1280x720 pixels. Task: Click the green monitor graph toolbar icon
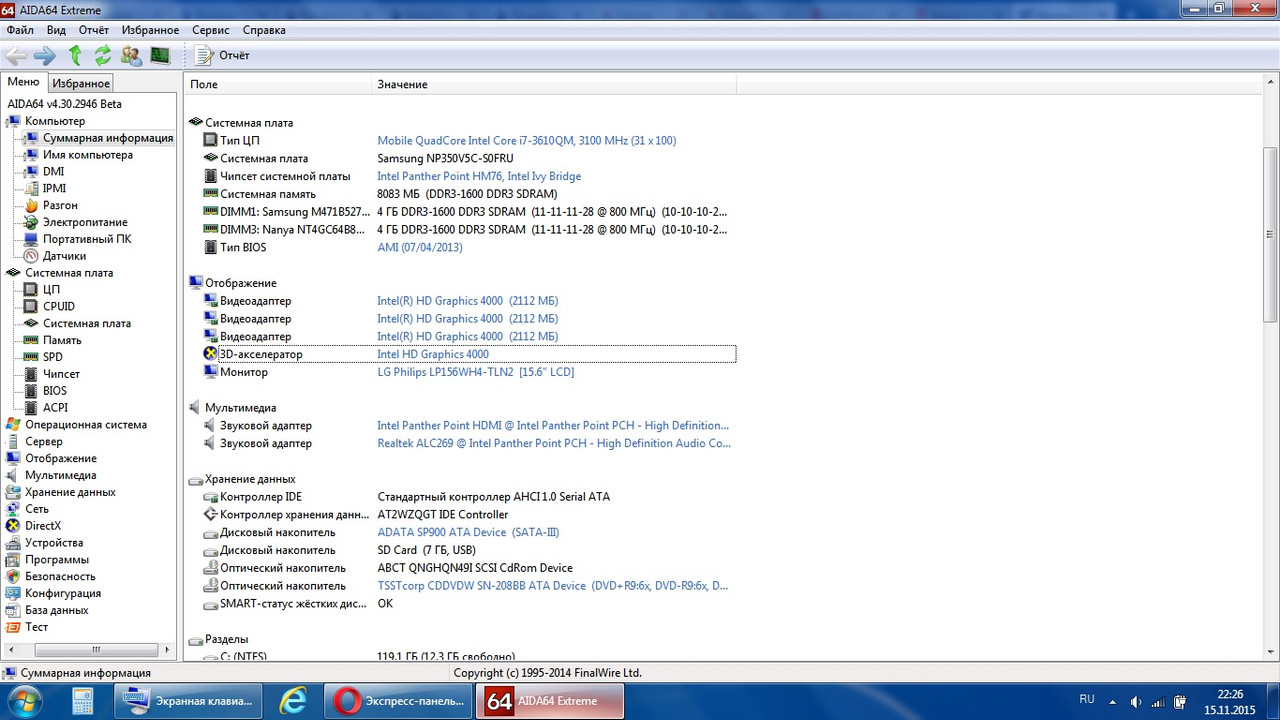[x=160, y=56]
